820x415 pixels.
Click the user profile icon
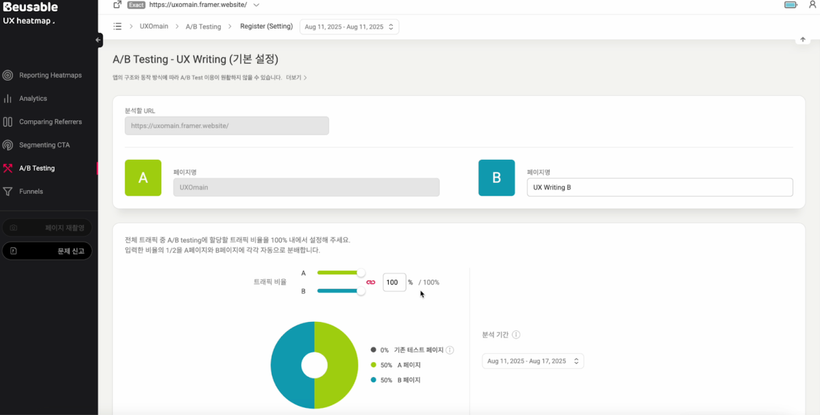click(812, 5)
